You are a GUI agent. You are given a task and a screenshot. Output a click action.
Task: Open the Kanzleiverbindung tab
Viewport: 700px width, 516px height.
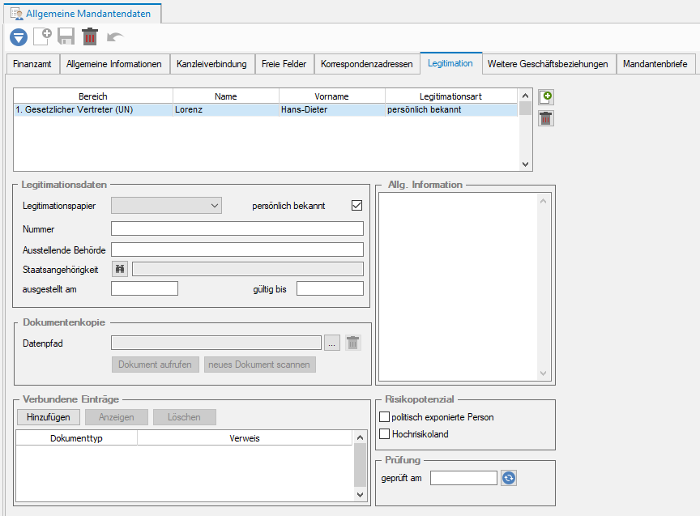tap(212, 64)
